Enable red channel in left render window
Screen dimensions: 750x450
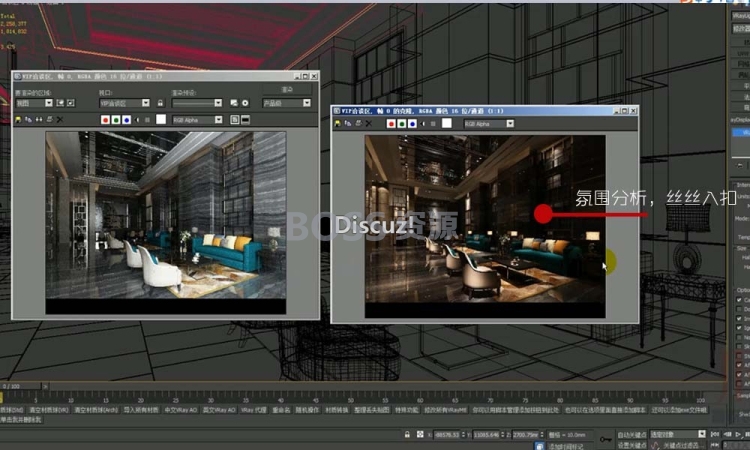click(x=106, y=120)
